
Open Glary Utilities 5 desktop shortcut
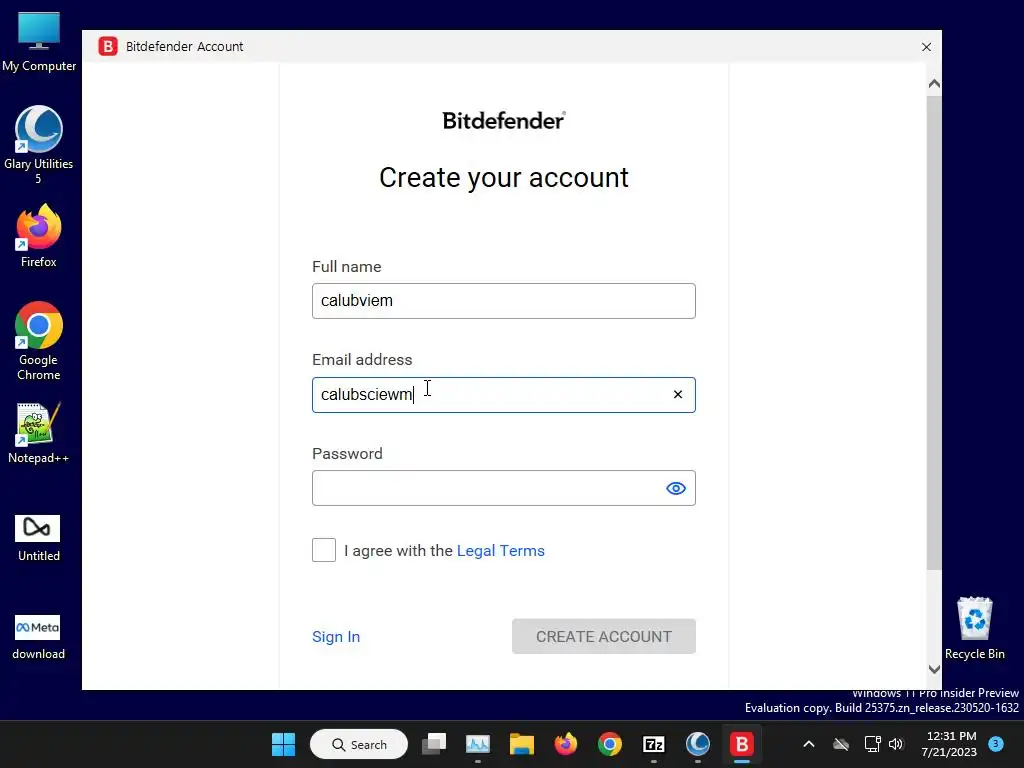pyautogui.click(x=39, y=145)
